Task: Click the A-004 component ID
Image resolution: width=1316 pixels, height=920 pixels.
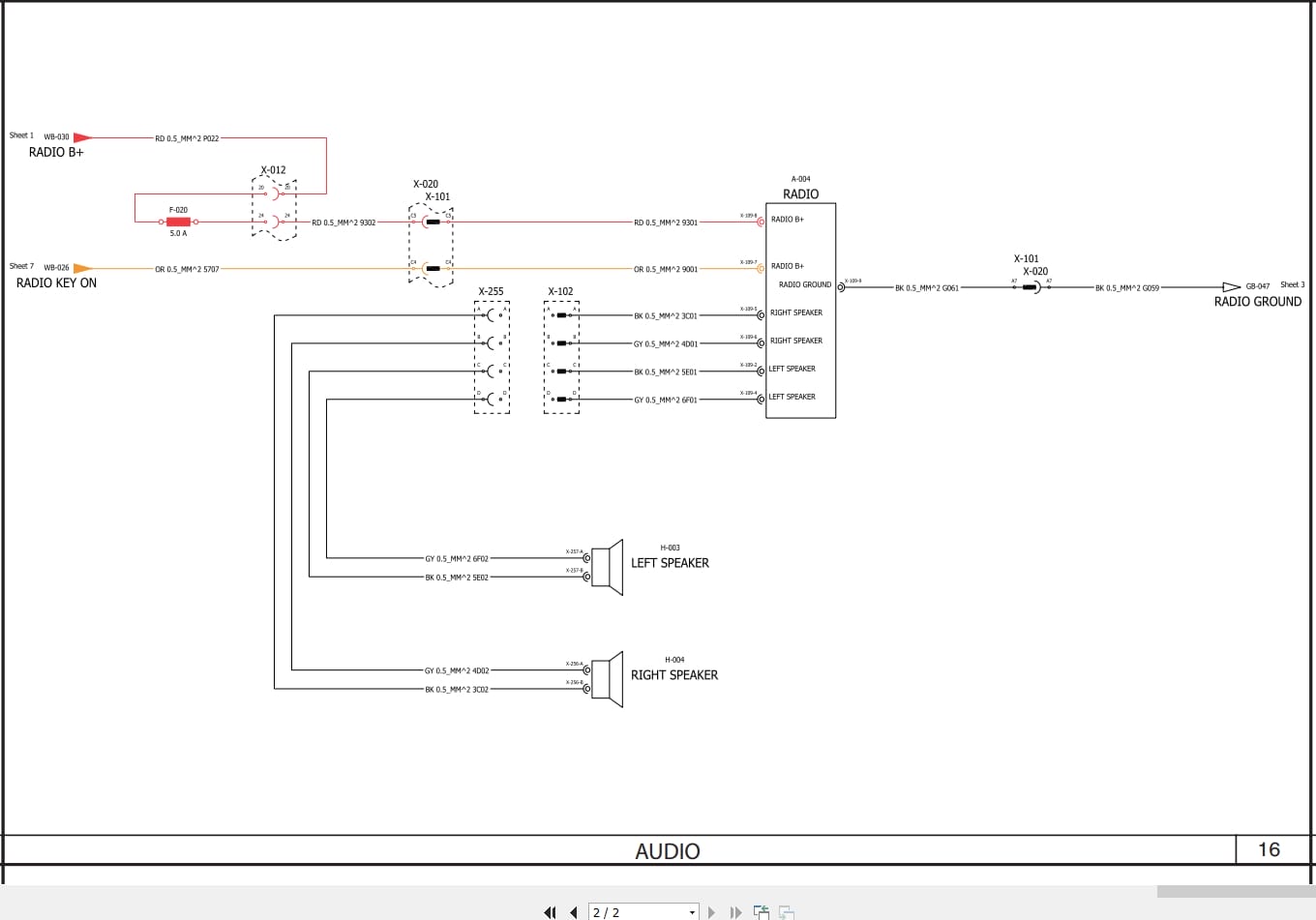Action: tap(801, 179)
